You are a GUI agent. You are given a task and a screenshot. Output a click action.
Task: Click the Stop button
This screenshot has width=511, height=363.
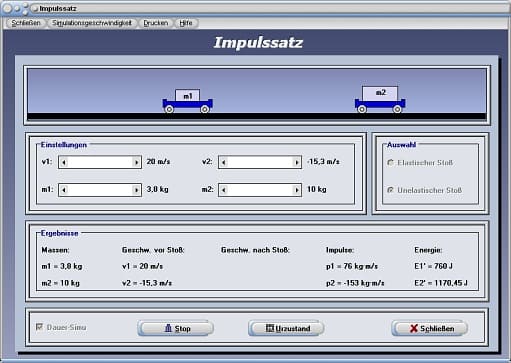click(175, 328)
